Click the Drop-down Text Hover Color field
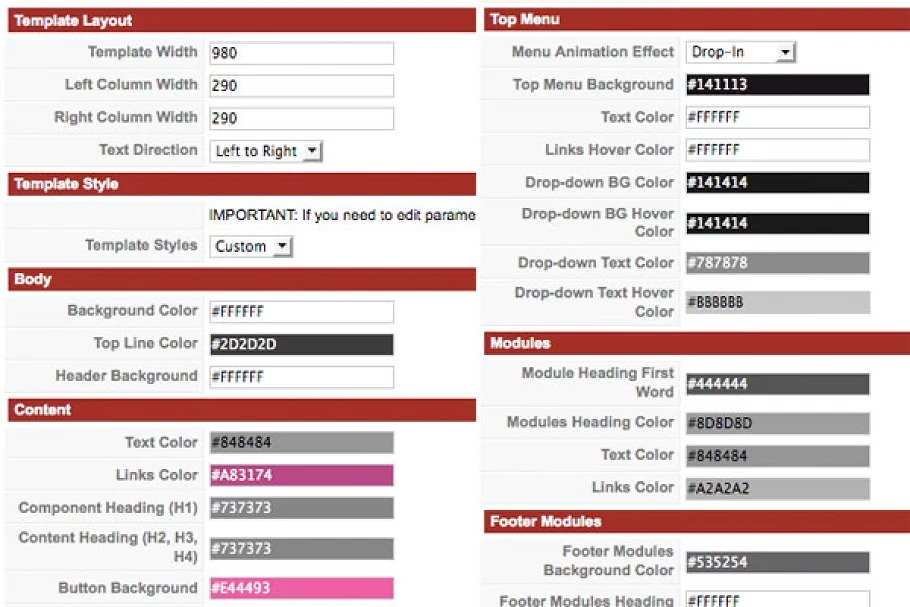 tap(777, 302)
